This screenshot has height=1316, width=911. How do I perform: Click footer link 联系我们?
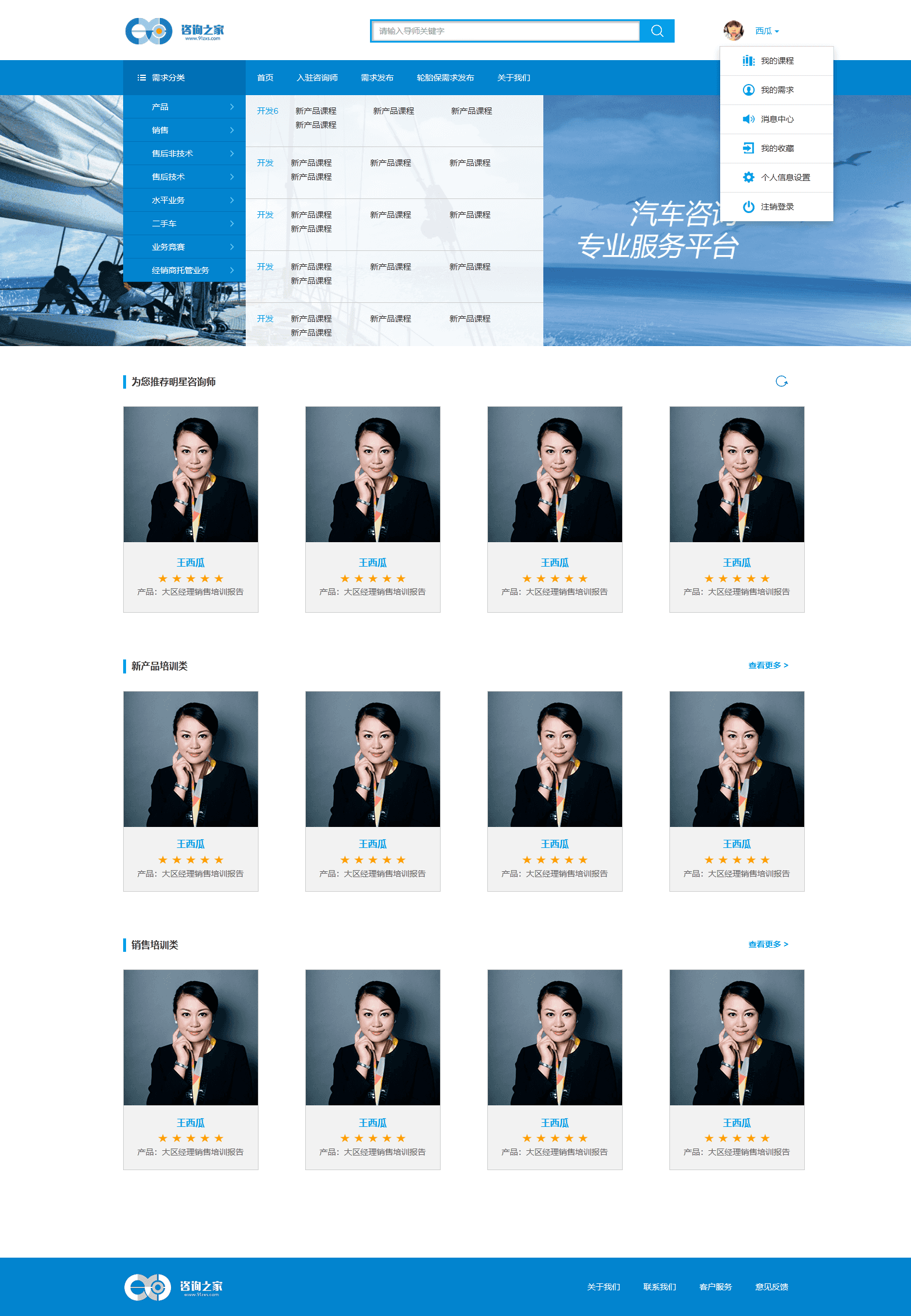[659, 1287]
